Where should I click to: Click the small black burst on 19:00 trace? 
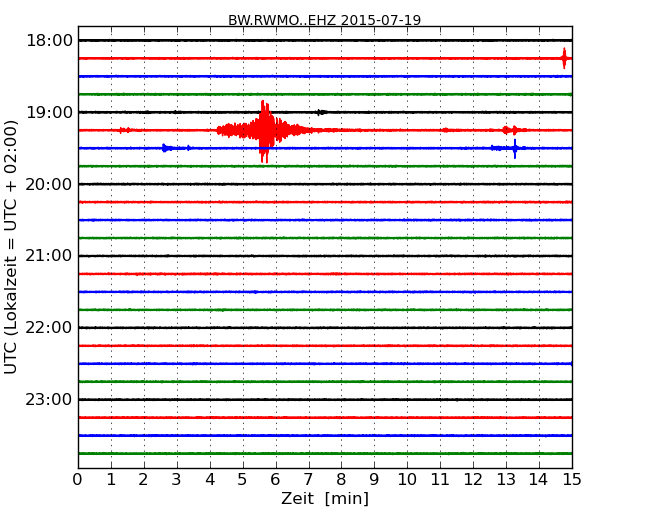tap(321, 112)
